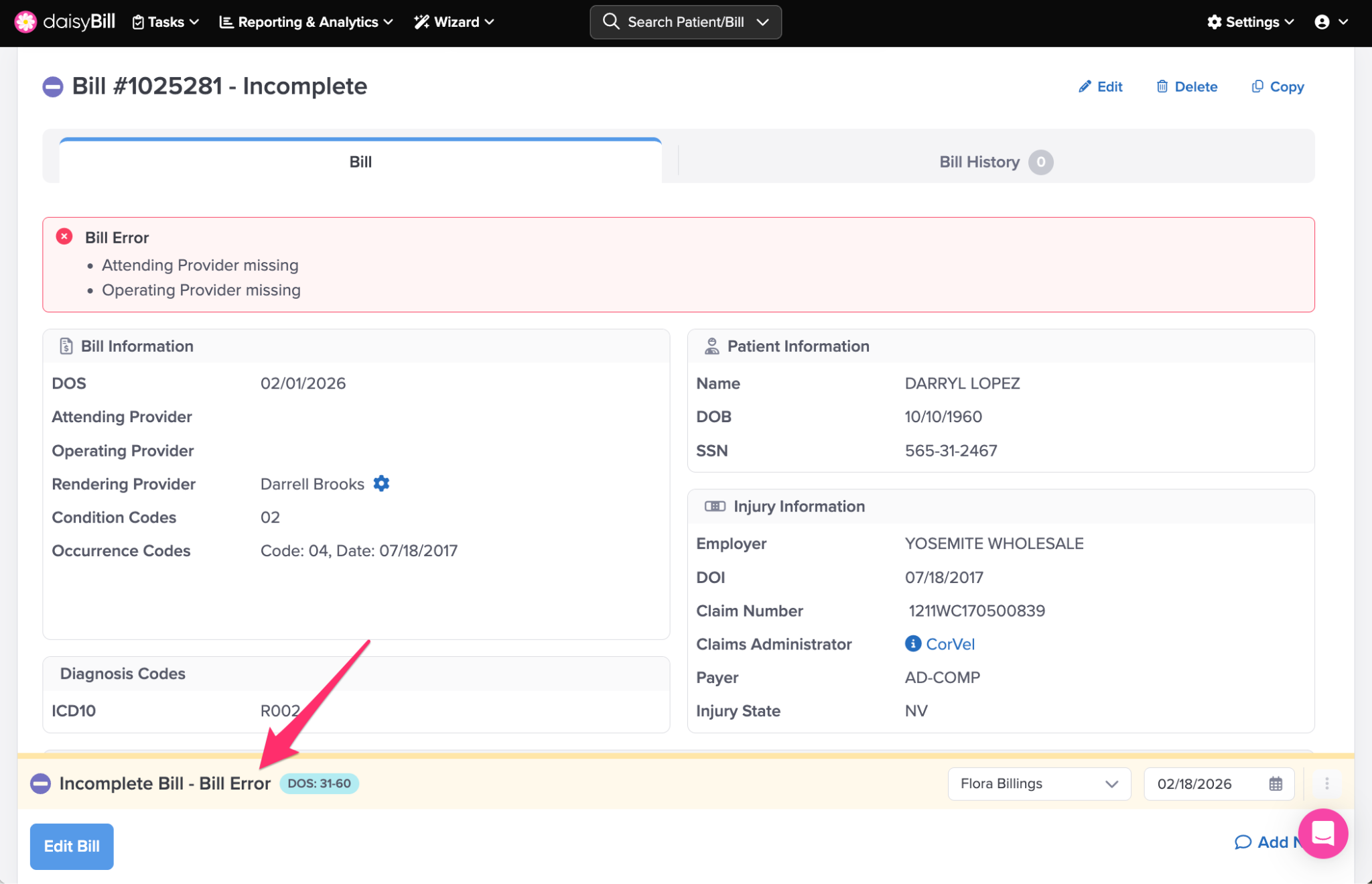Click the blue Edit Bill button
The image size is (1372, 884).
pos(72,846)
